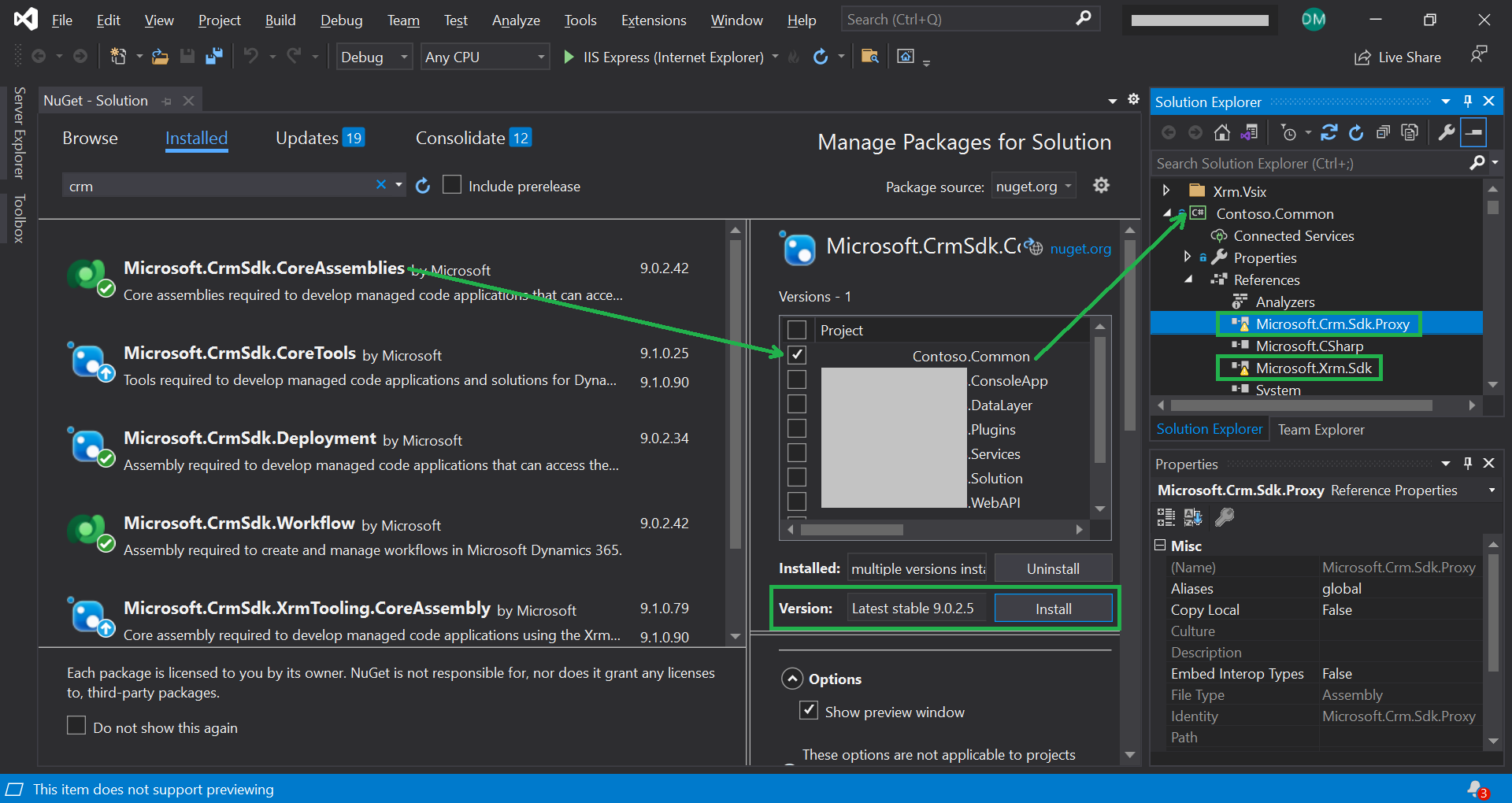
Task: Toggle the Show preview window checkbox
Action: click(808, 711)
